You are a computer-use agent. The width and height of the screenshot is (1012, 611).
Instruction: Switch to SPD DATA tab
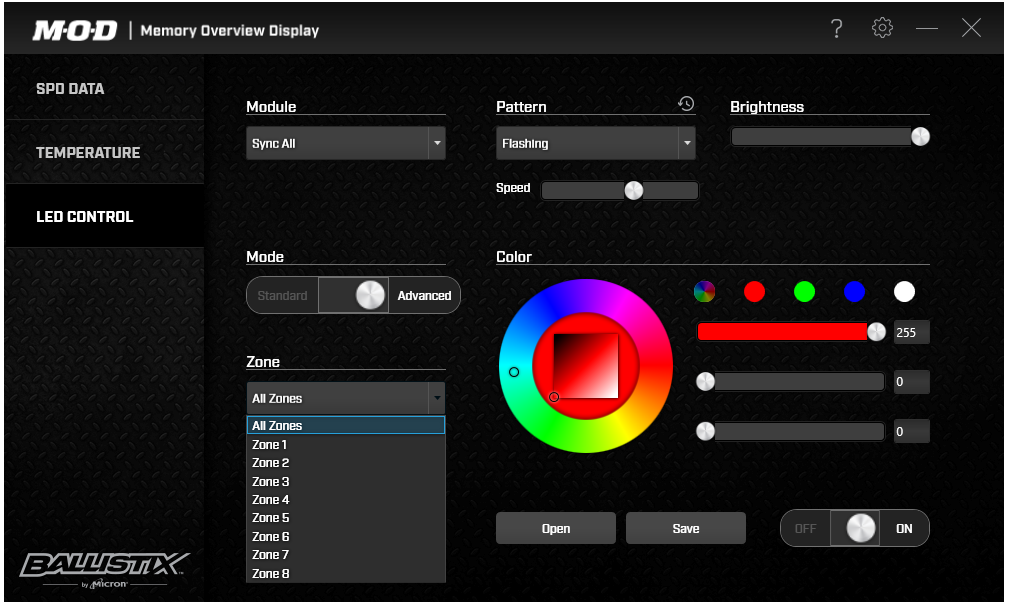(105, 88)
